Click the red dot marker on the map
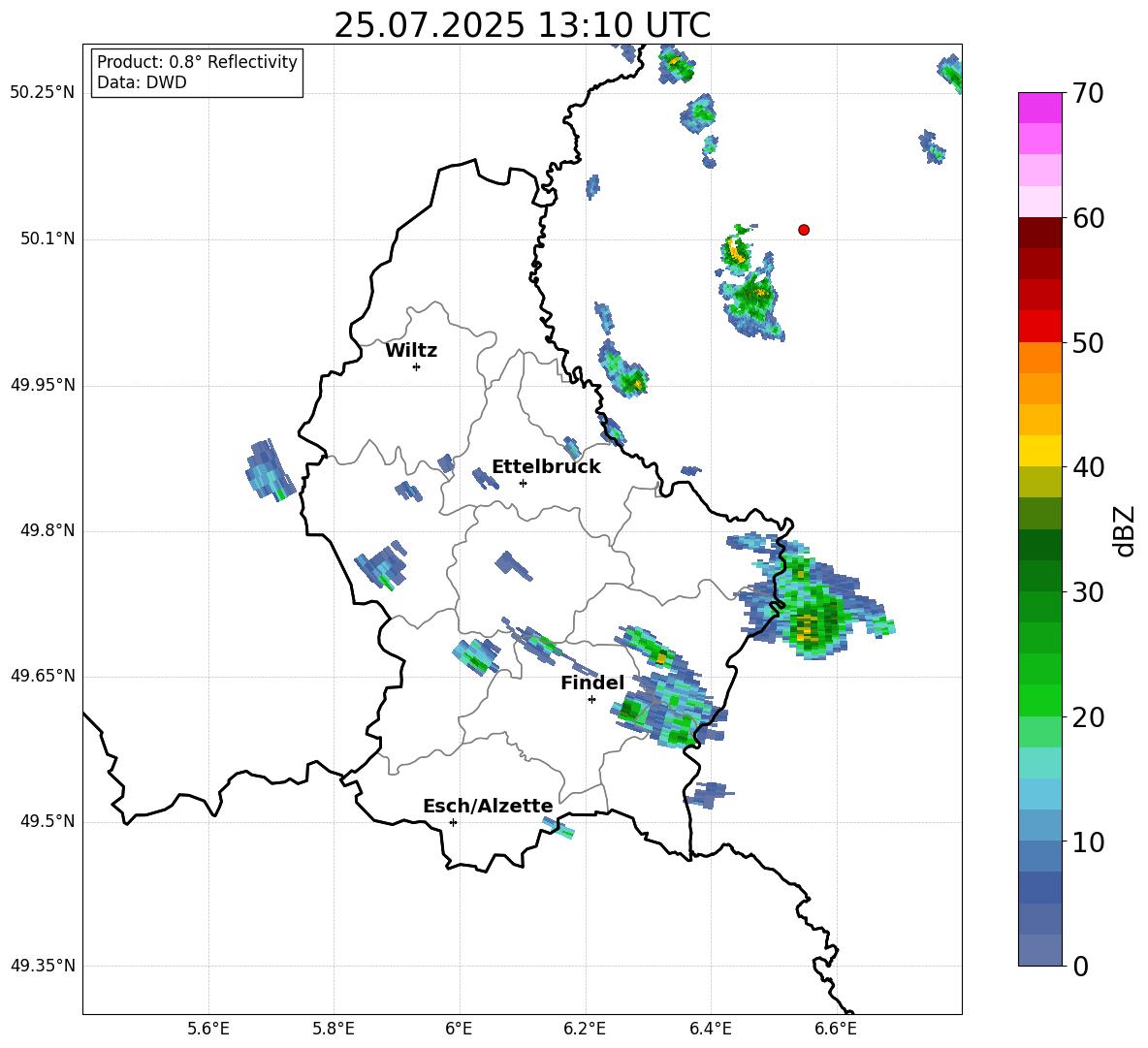 click(x=804, y=230)
